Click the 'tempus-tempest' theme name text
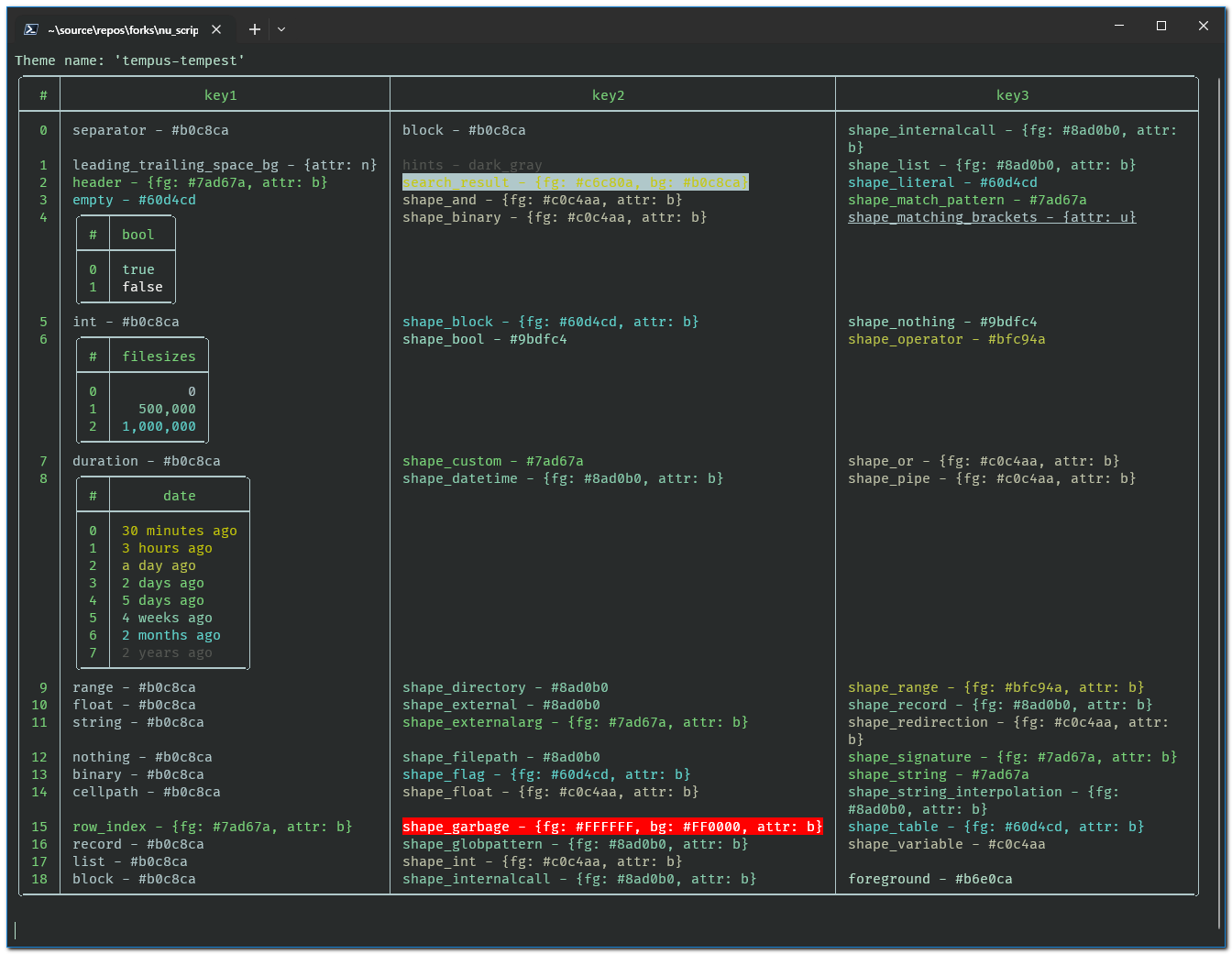 click(180, 60)
